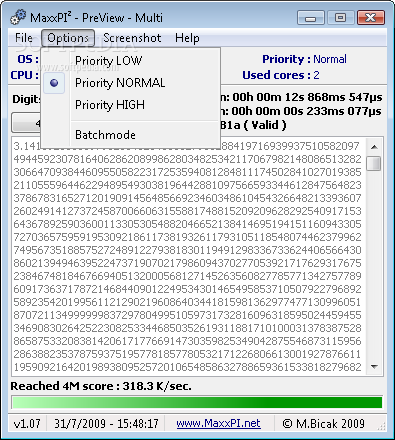The image size is (395, 440).
Task: Click the MaxxPI gear app icon
Action: [18, 17]
